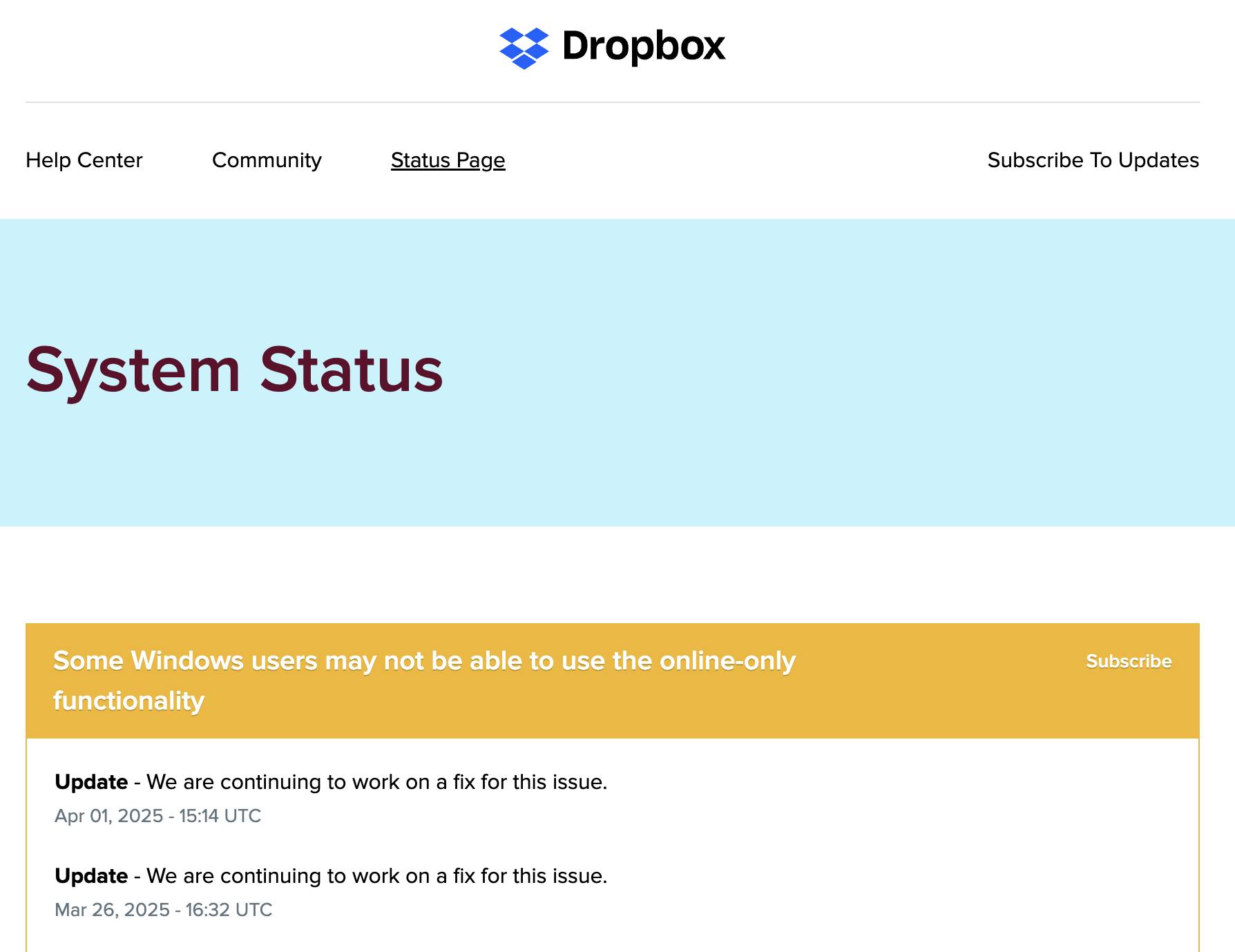
Task: Select the update message dated Apr 01
Action: tap(331, 782)
